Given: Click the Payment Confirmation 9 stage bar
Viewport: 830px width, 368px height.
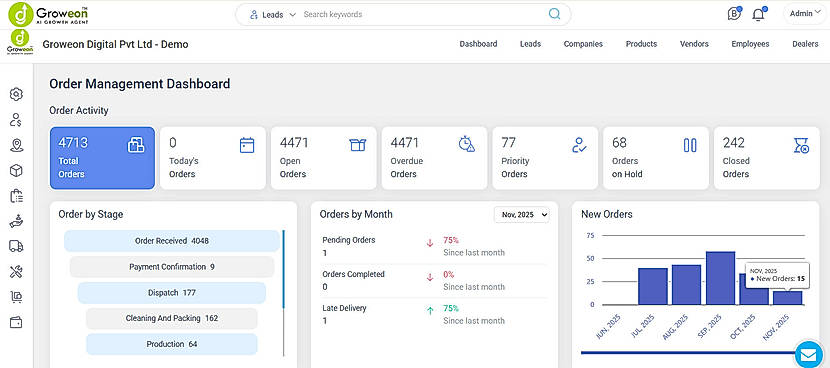Looking at the screenshot, I should pos(172,267).
